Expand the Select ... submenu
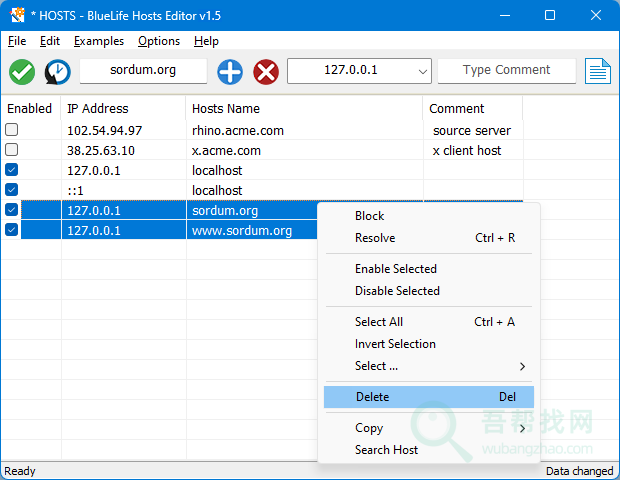Image resolution: width=620 pixels, height=480 pixels. [521, 366]
